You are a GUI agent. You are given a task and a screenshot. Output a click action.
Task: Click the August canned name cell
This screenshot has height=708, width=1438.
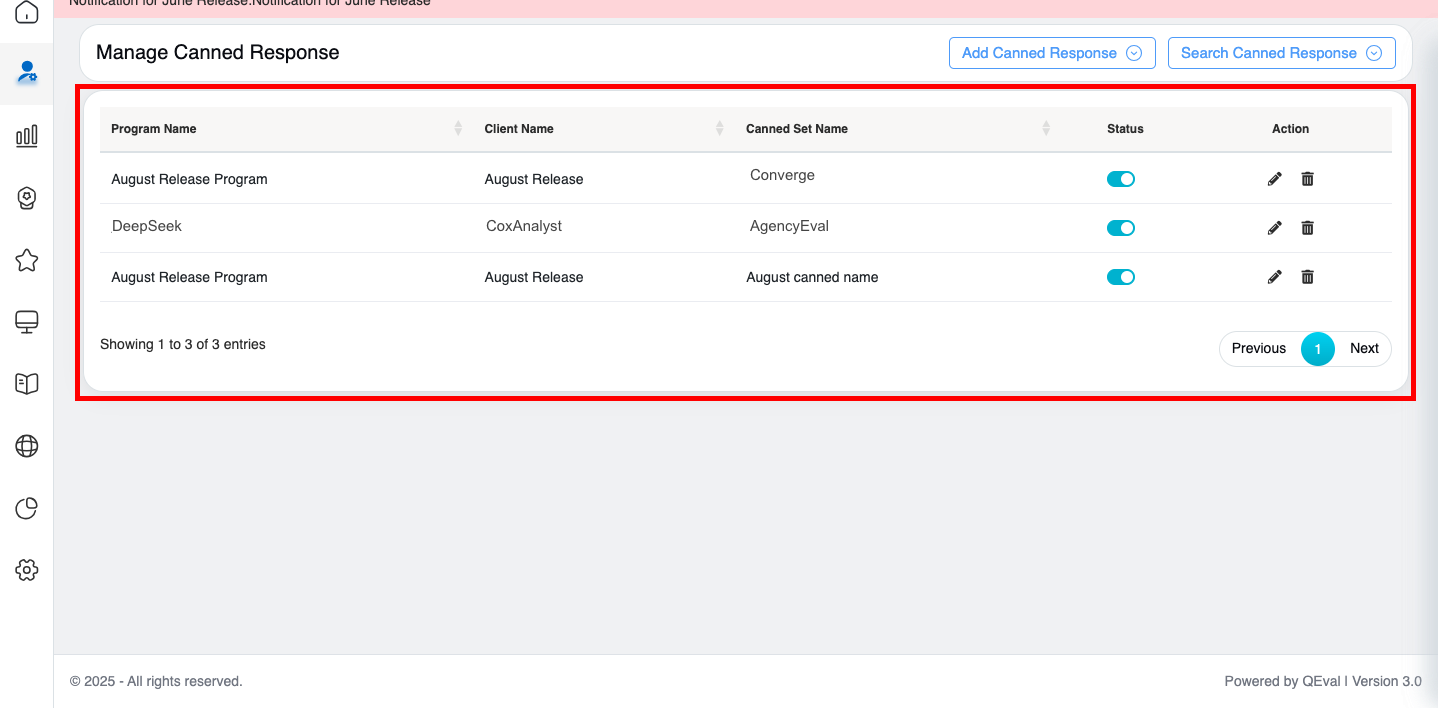[x=812, y=277]
